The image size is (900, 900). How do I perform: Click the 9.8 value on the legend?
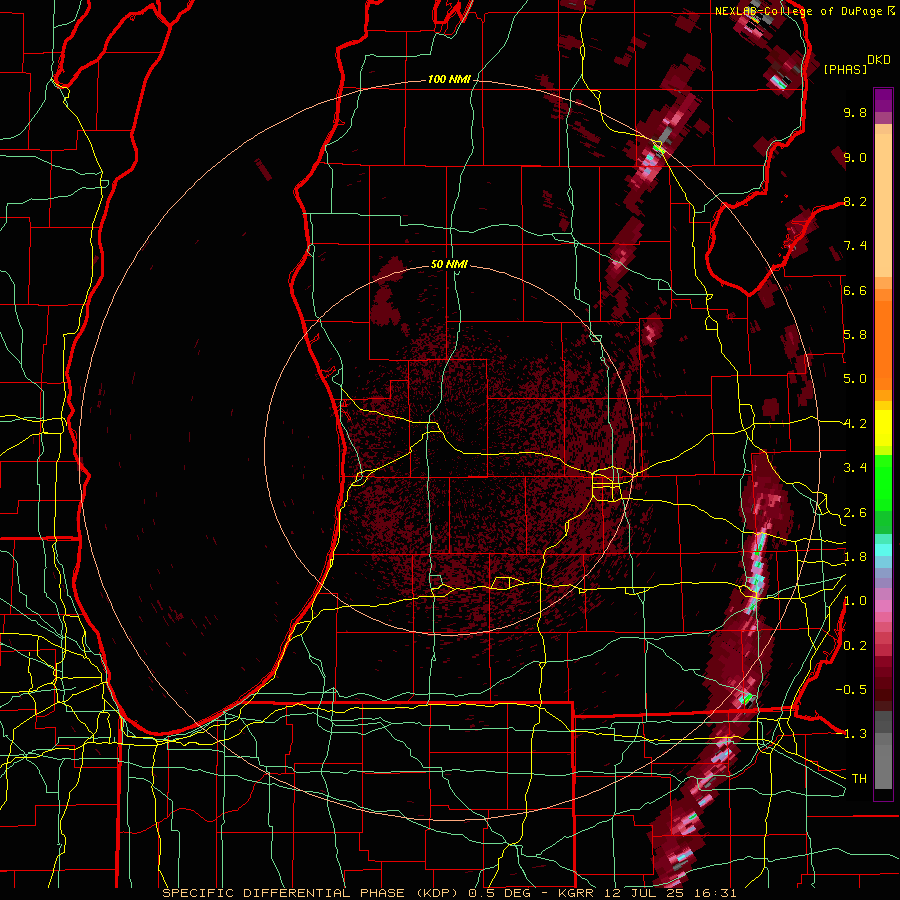(x=855, y=112)
